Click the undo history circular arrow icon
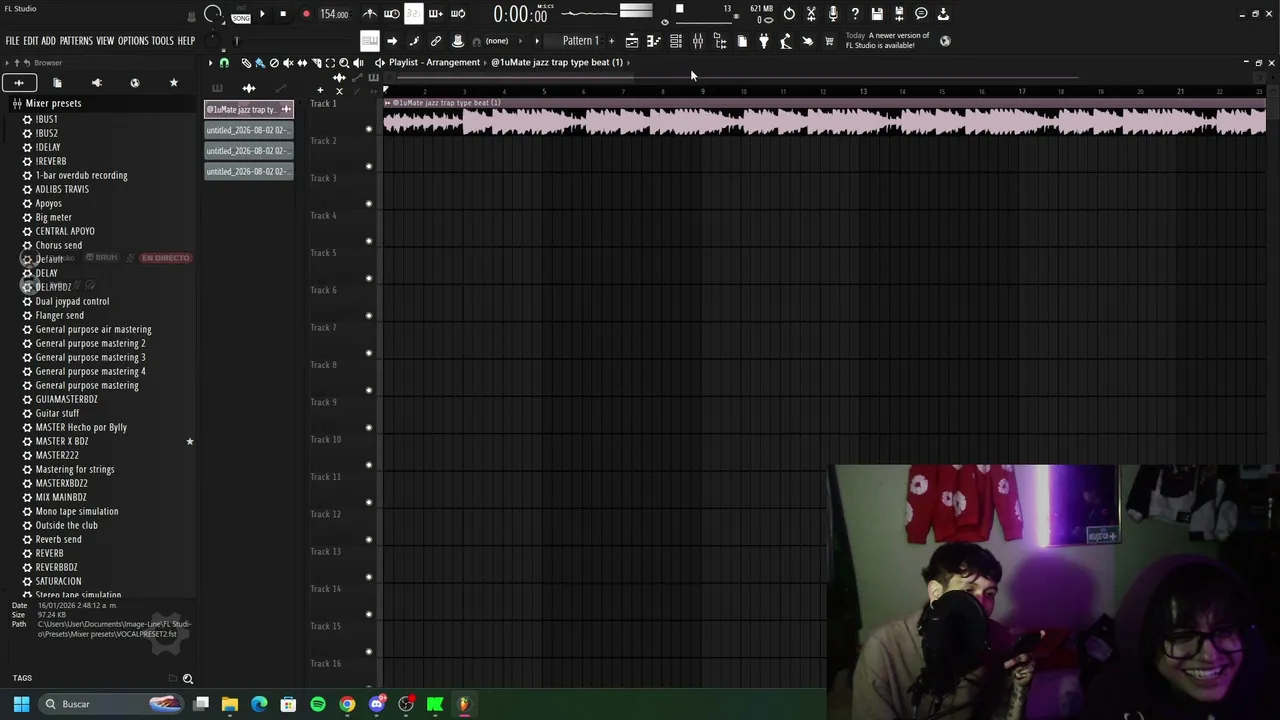Image resolution: width=1280 pixels, height=720 pixels. pyautogui.click(x=789, y=14)
